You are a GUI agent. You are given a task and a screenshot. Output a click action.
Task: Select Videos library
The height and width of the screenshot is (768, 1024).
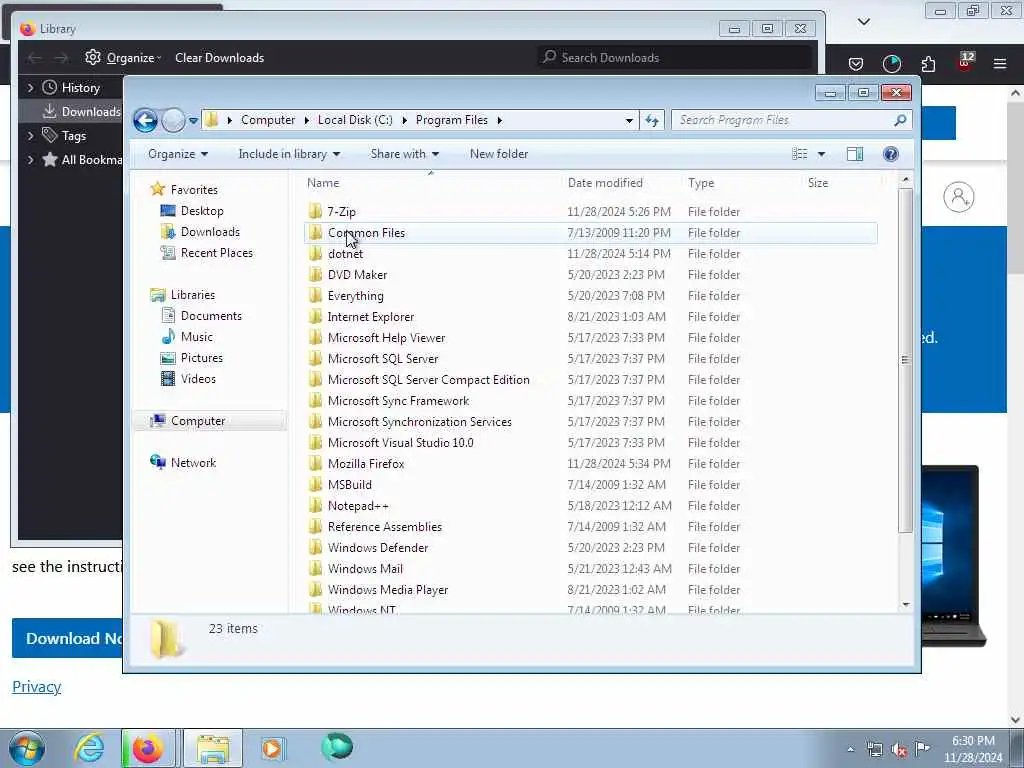click(198, 379)
